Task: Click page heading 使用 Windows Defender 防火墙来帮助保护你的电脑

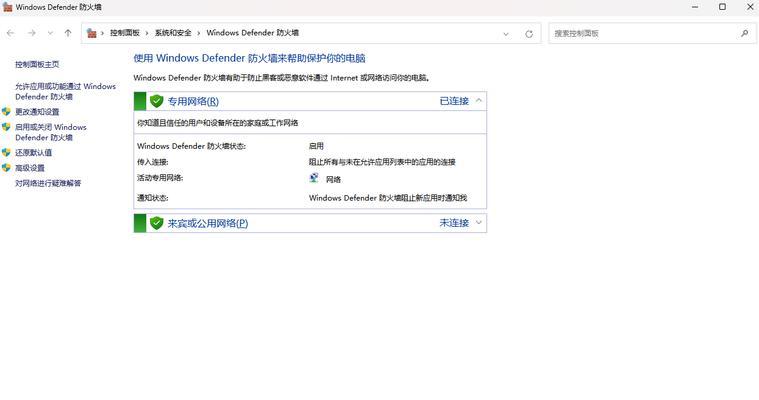Action: click(x=249, y=58)
